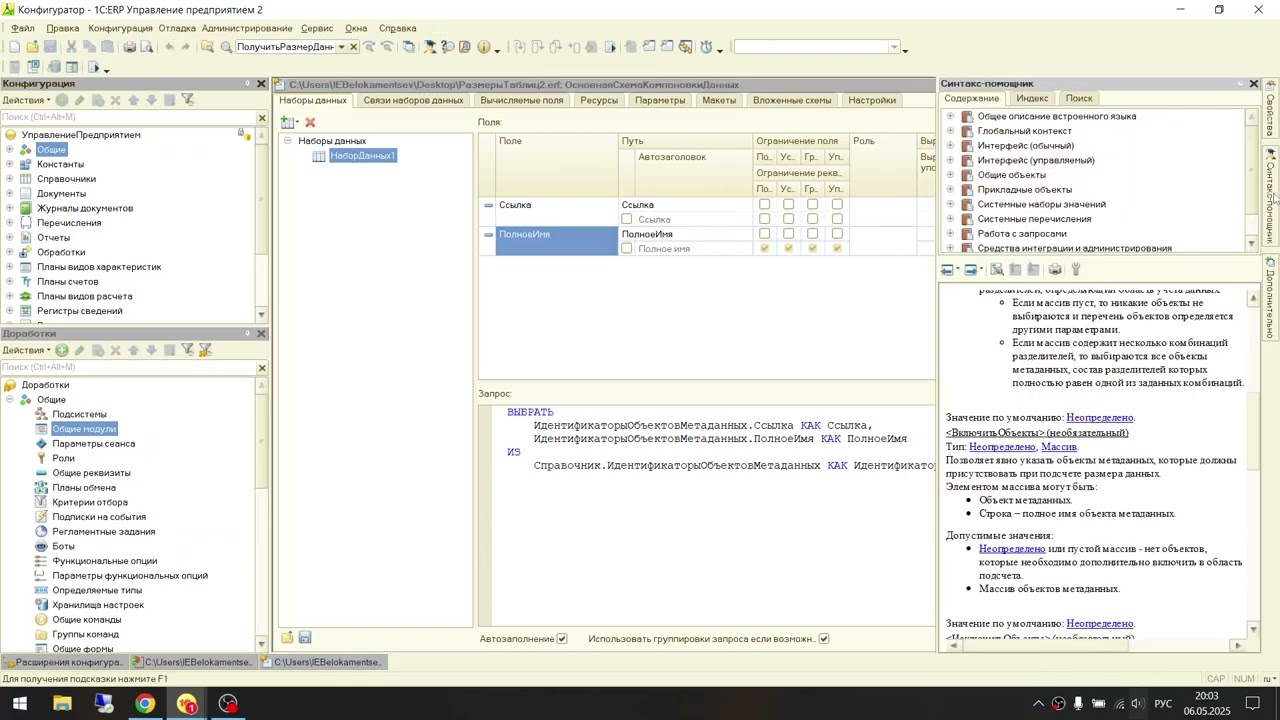Clear the Доработки panel search field
Screen dimensions: 1280x720
coord(262,368)
